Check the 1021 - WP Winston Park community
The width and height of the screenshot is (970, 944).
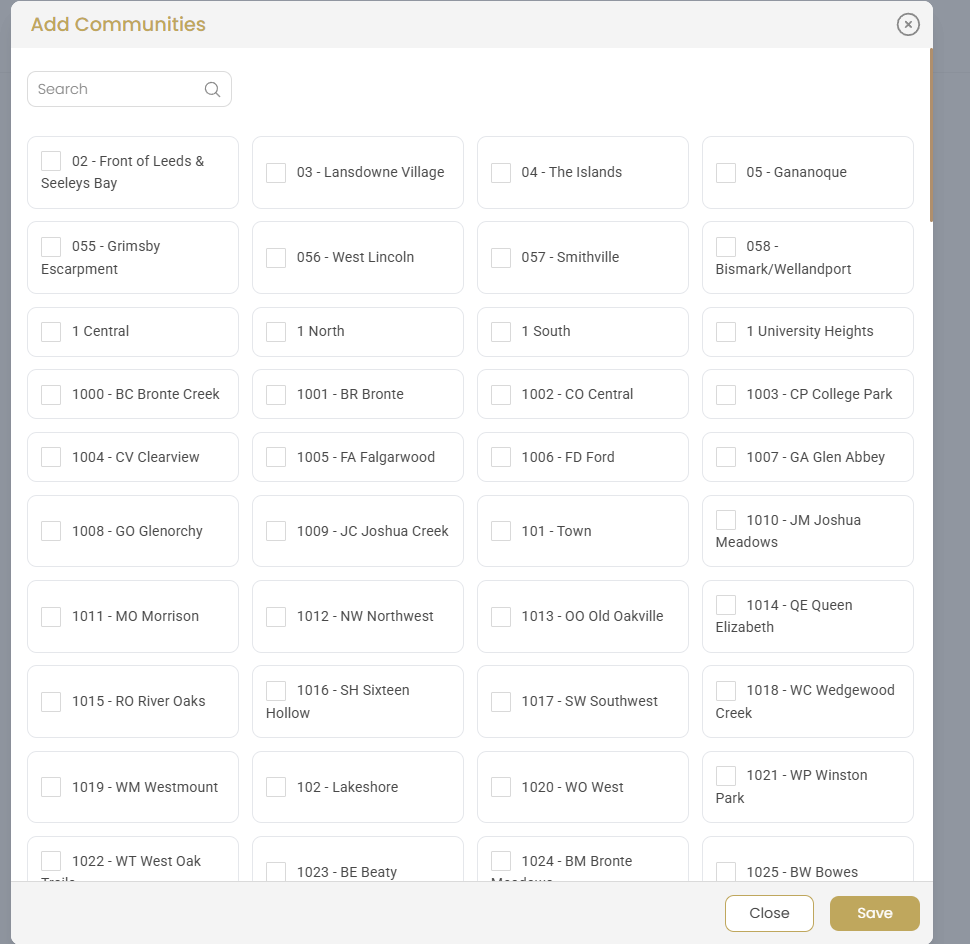[726, 775]
